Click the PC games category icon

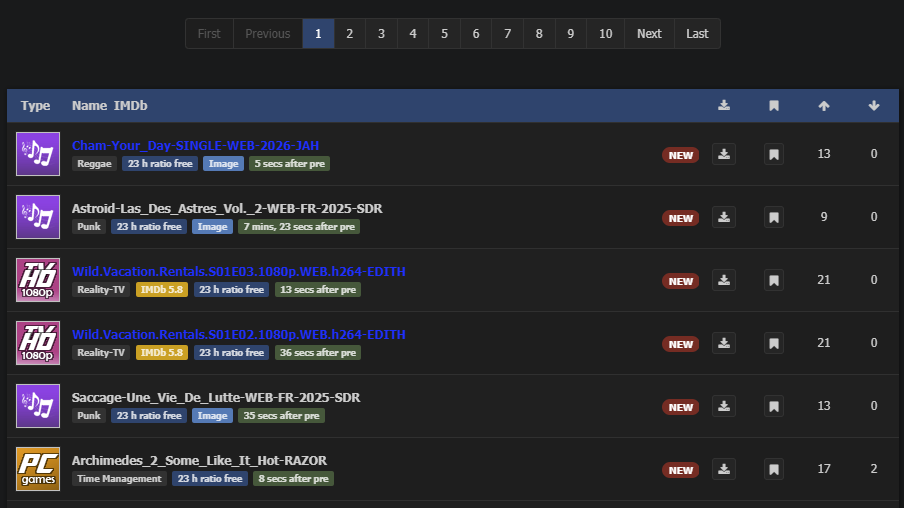(x=38, y=469)
